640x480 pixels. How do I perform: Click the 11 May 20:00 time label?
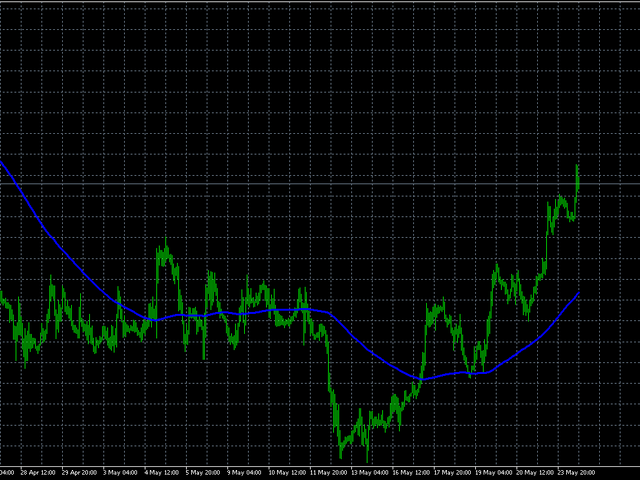click(328, 473)
